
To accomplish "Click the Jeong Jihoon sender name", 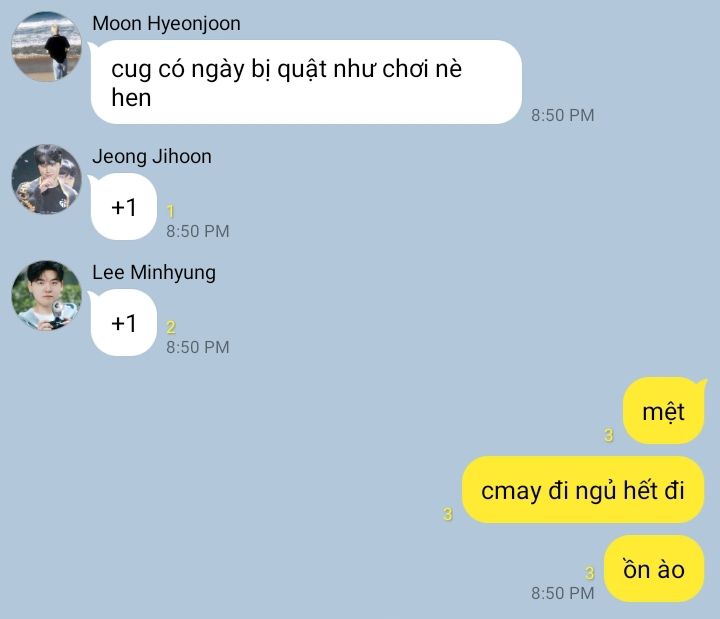I will 152,157.
